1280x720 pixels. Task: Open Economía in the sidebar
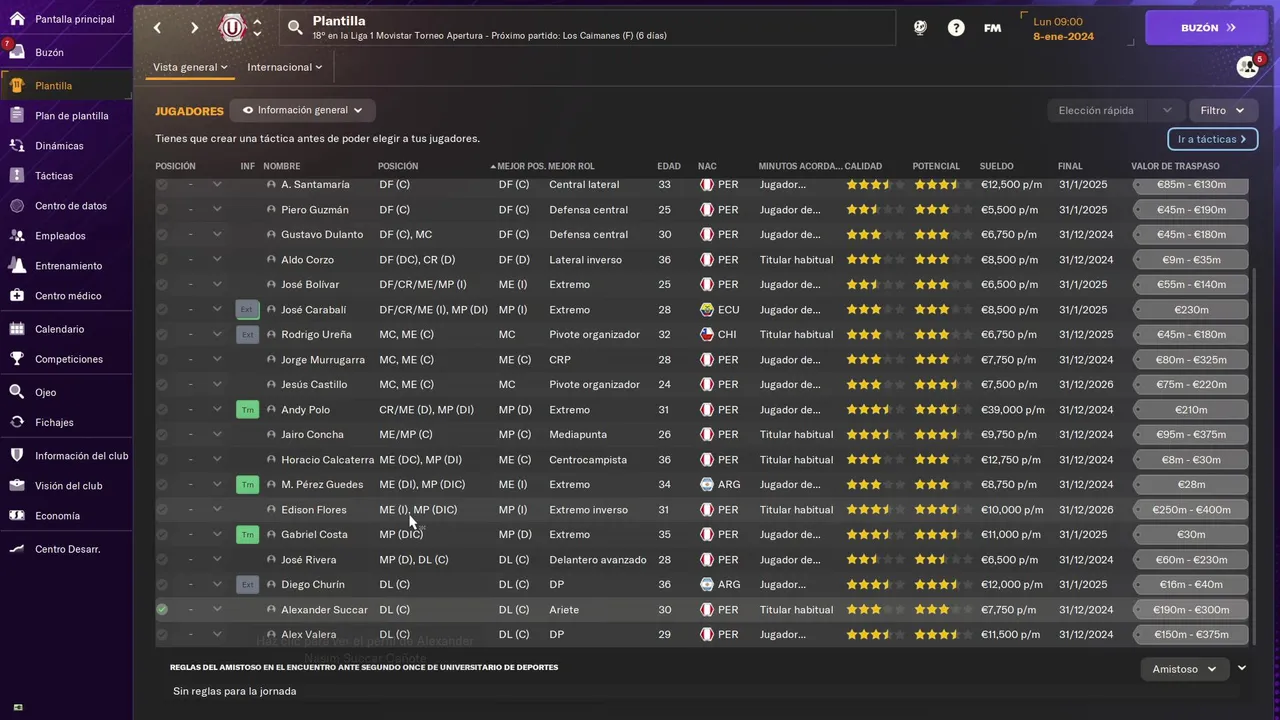point(66,516)
